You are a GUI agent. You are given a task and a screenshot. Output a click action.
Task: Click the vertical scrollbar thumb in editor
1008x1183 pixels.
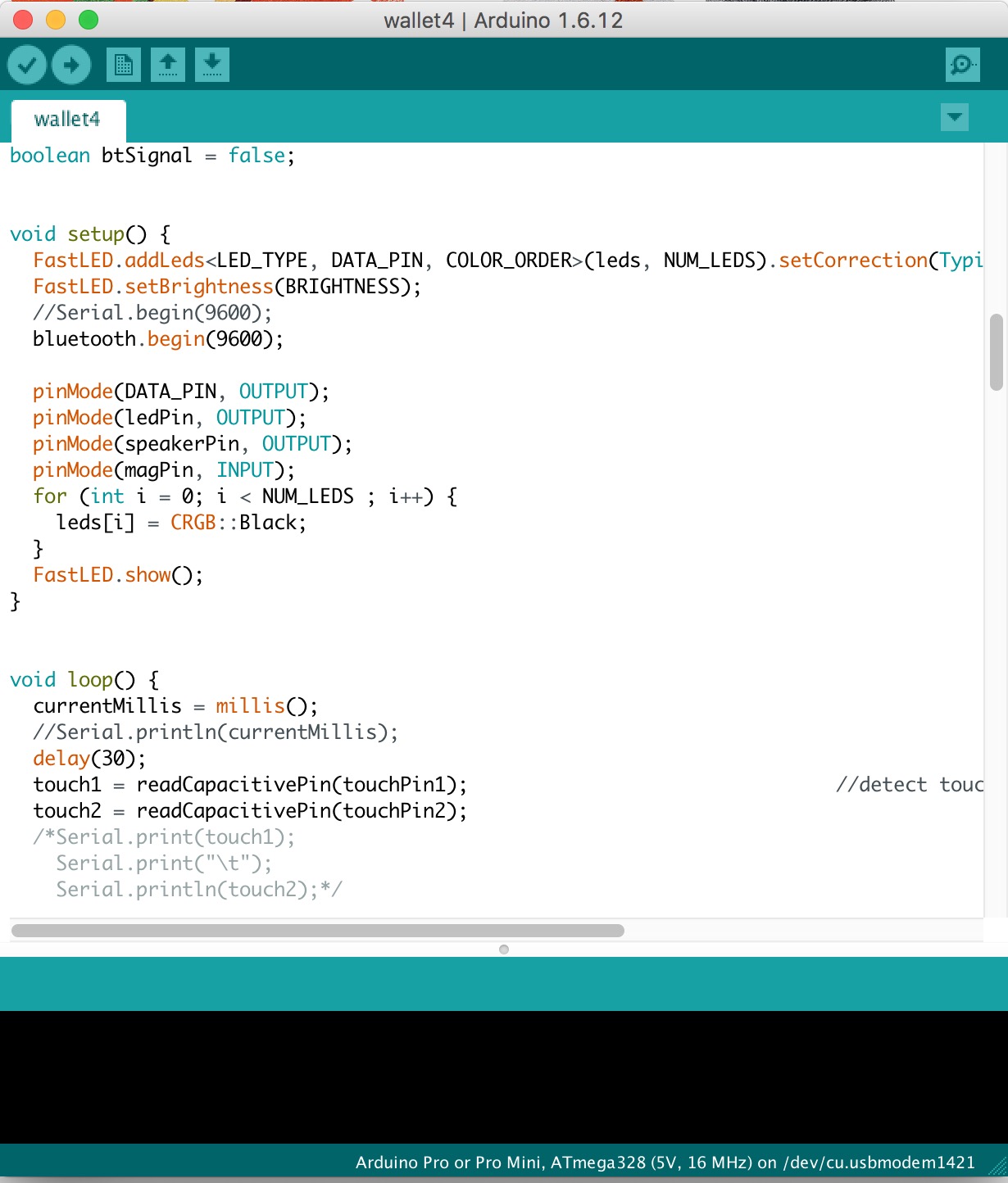click(x=997, y=351)
